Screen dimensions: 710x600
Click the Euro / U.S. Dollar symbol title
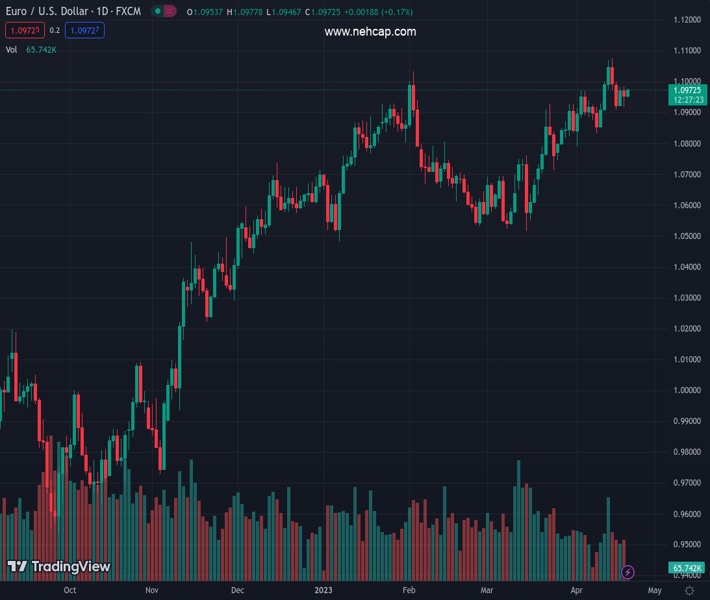[74, 11]
